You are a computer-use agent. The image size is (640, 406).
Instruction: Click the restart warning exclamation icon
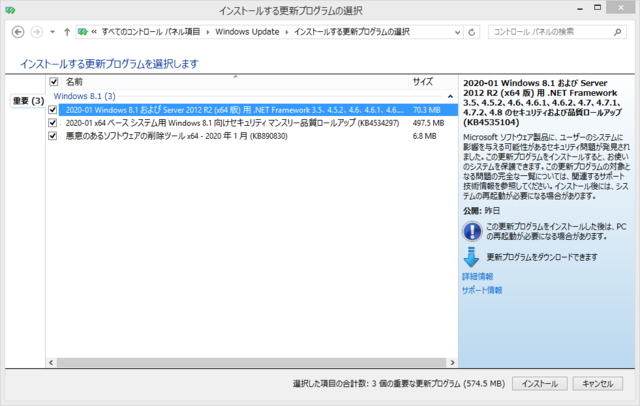coord(472,231)
